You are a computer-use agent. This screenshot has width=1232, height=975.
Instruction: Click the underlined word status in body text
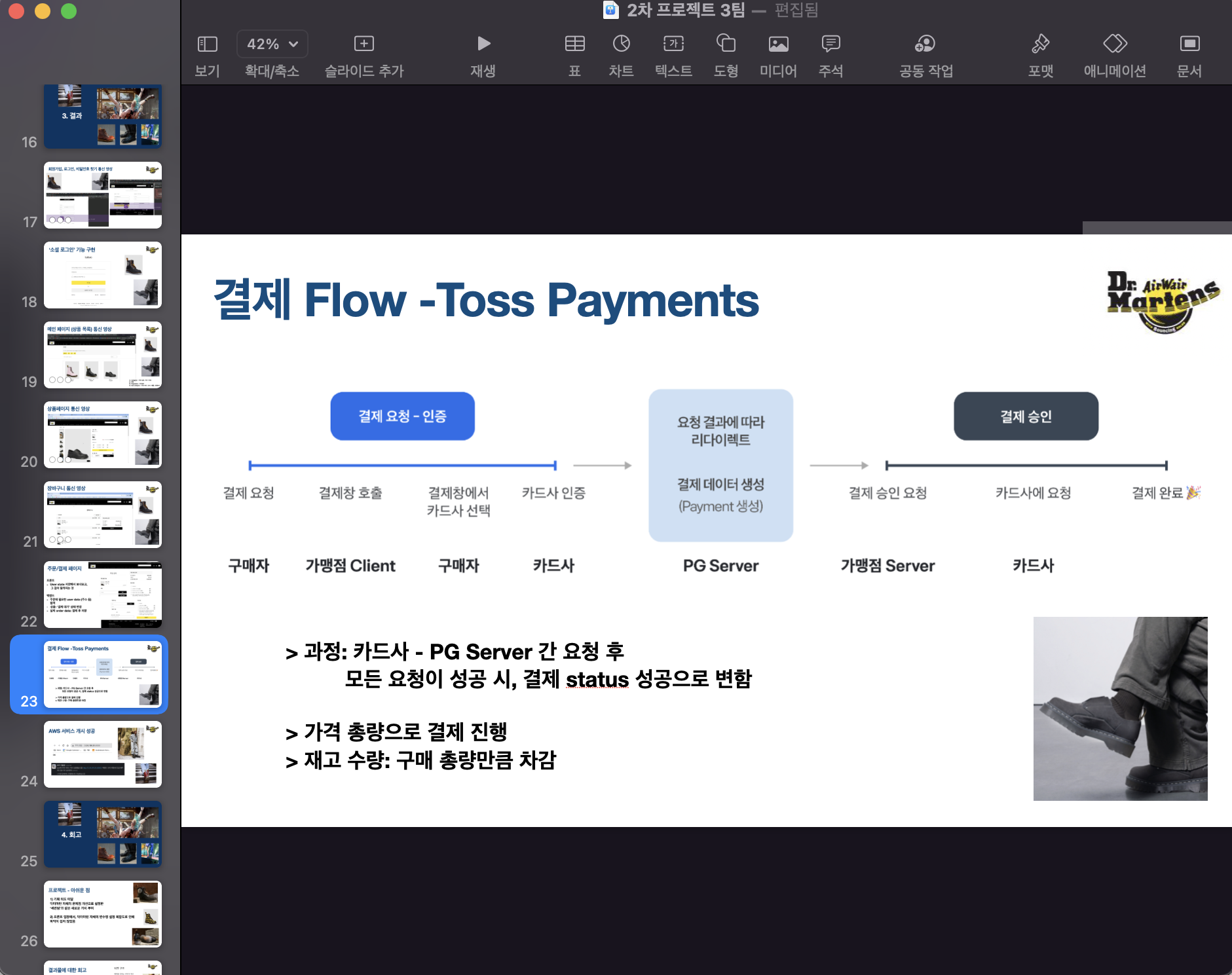click(597, 680)
